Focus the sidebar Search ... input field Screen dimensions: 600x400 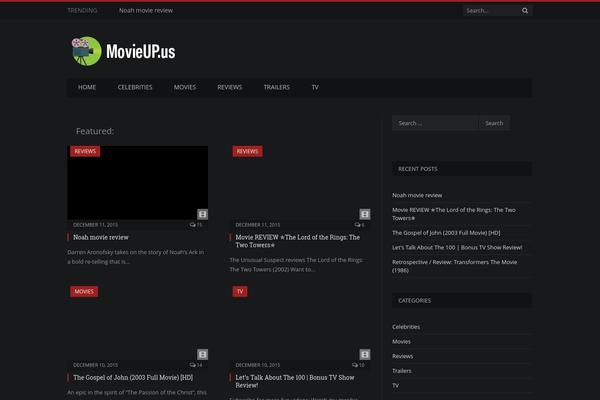(435, 123)
